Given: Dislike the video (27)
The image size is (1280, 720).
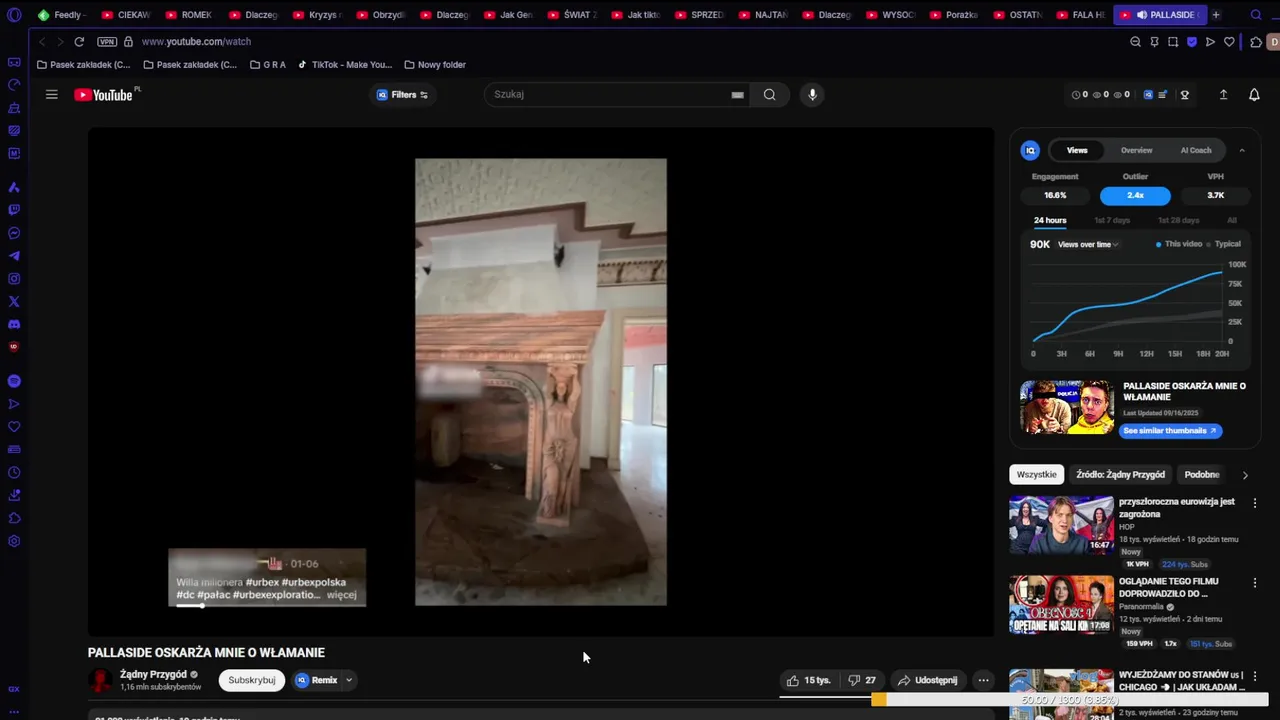Looking at the screenshot, I should 862,680.
